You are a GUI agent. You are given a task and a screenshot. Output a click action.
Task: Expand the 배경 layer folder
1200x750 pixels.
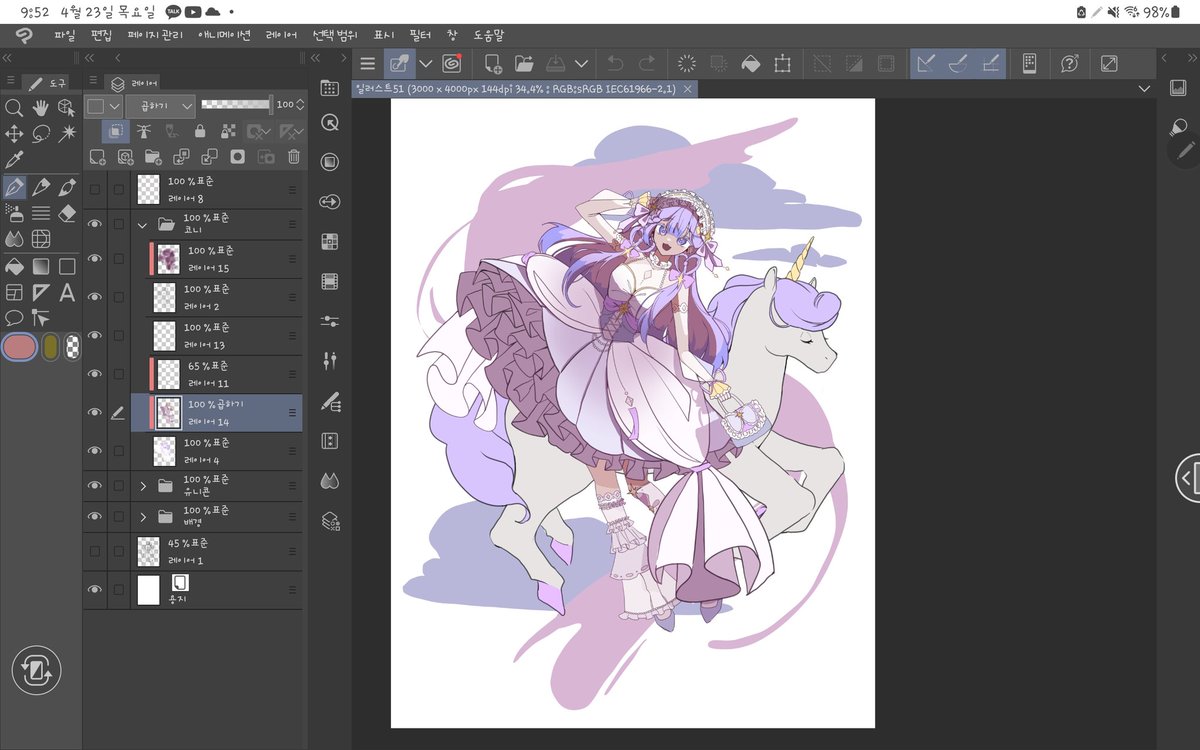click(x=142, y=517)
